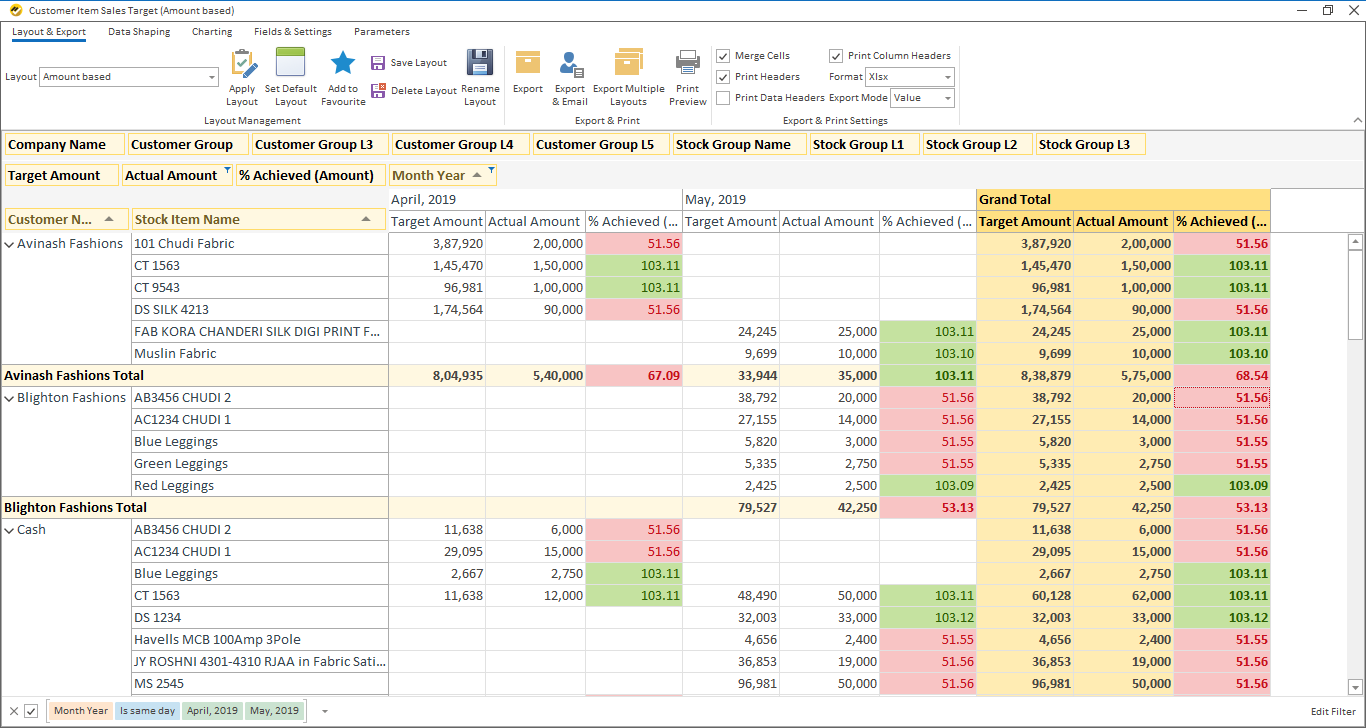This screenshot has width=1366, height=728.
Task: Click the Apply Layout icon
Action: coord(243,64)
